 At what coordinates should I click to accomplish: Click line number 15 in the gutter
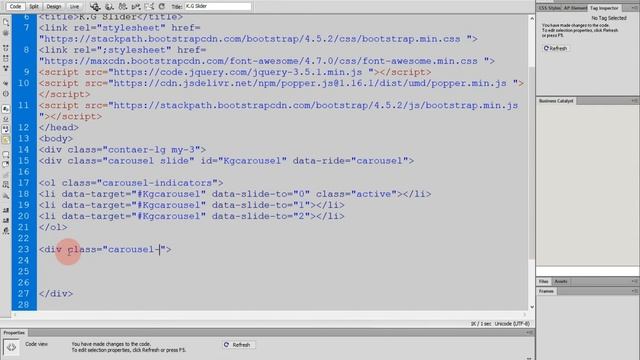coord(24,160)
